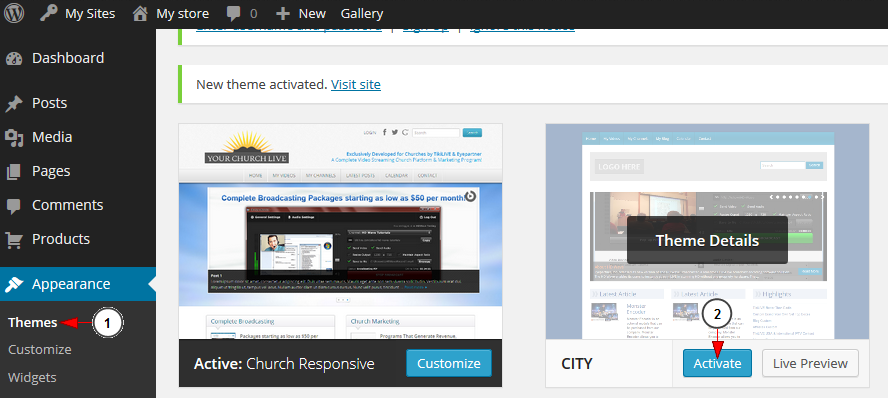
Task: Click the My store home icon
Action: click(x=140, y=13)
